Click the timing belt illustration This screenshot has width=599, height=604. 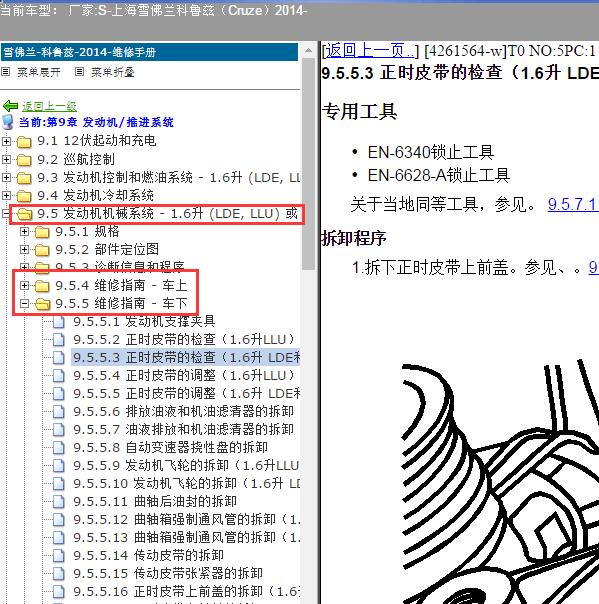500,481
